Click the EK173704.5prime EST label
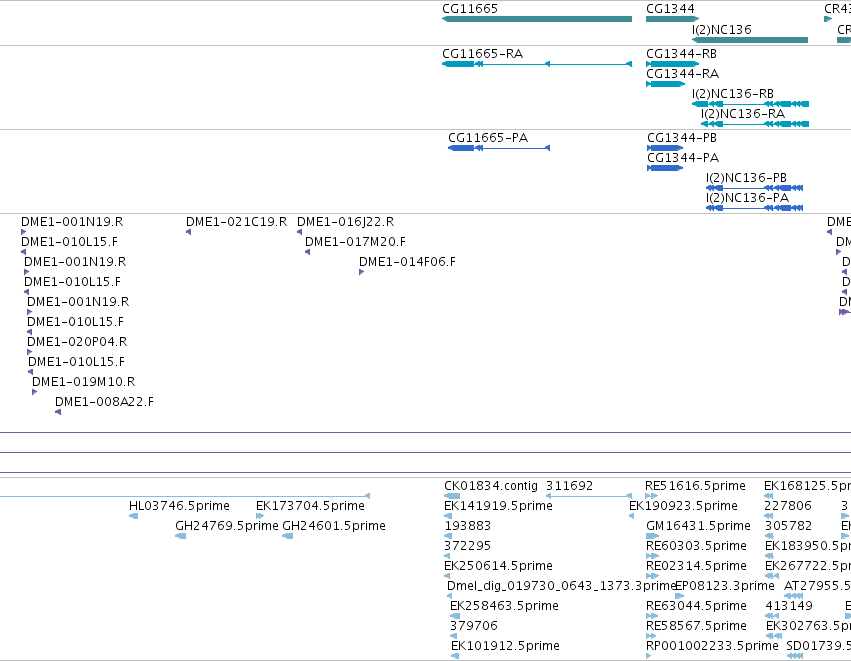 click(310, 506)
